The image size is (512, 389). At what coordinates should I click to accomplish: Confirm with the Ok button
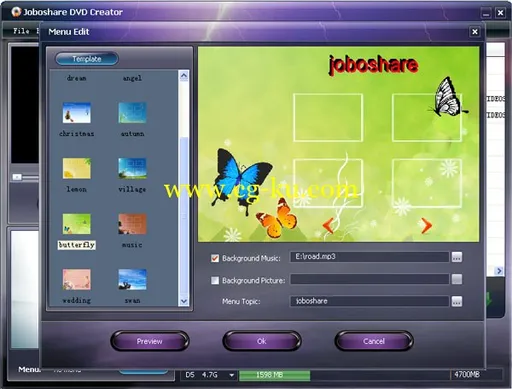(262, 341)
